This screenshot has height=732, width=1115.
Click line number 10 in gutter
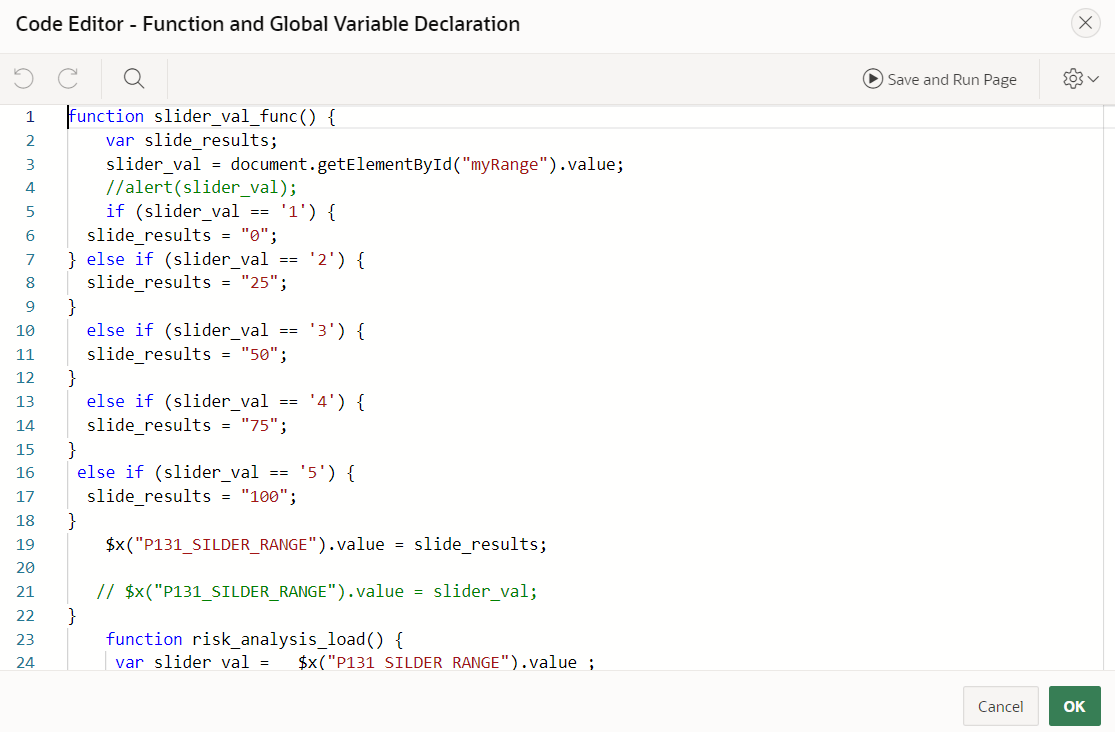(26, 331)
